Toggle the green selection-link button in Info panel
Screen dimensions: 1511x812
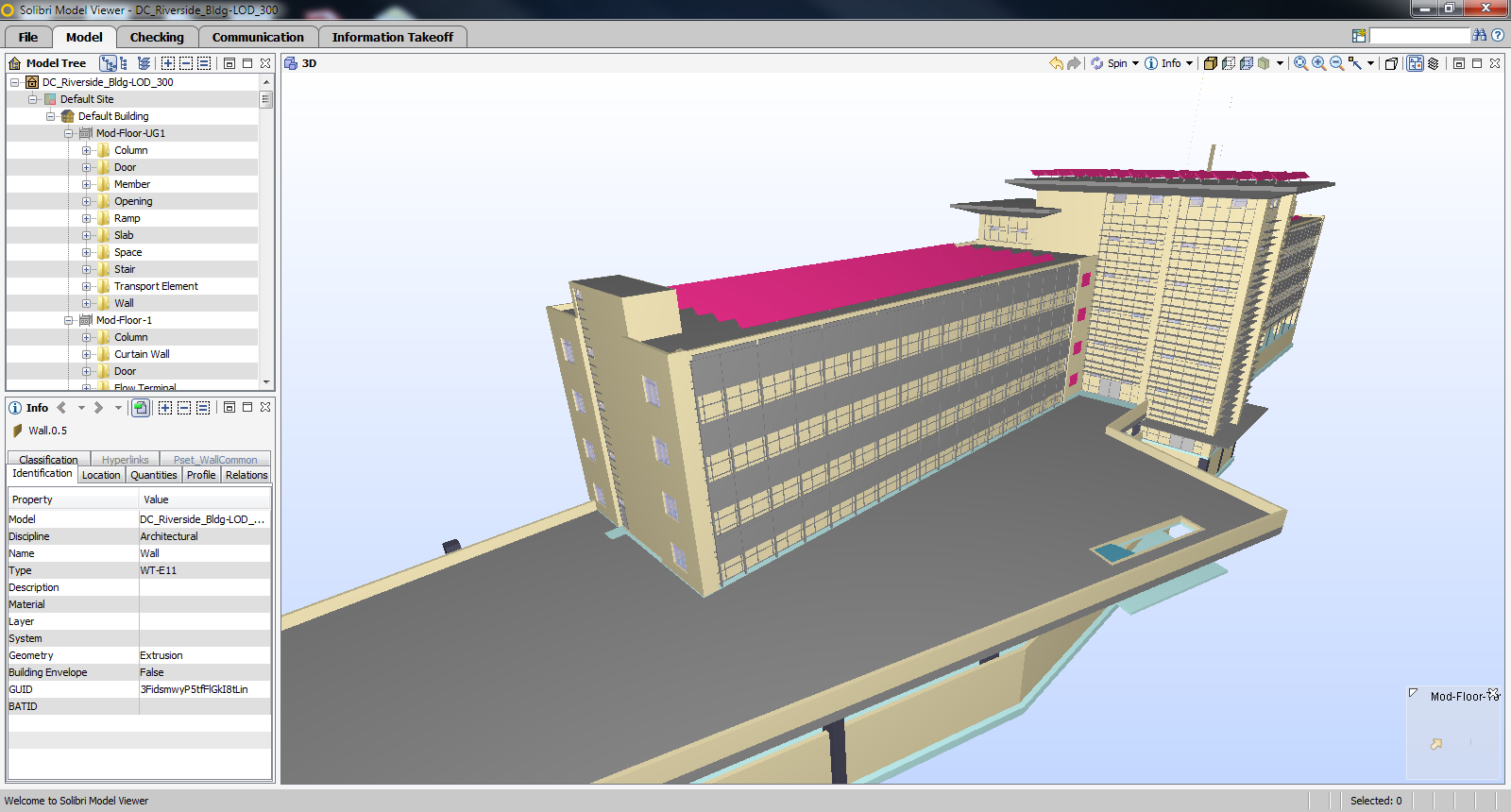pyautogui.click(x=140, y=408)
